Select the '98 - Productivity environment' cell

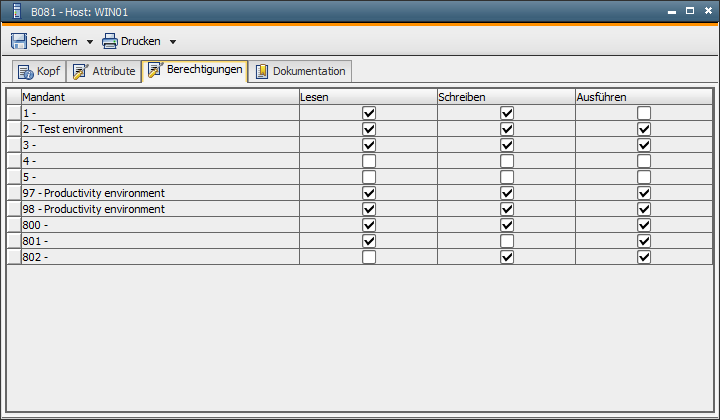(x=160, y=209)
